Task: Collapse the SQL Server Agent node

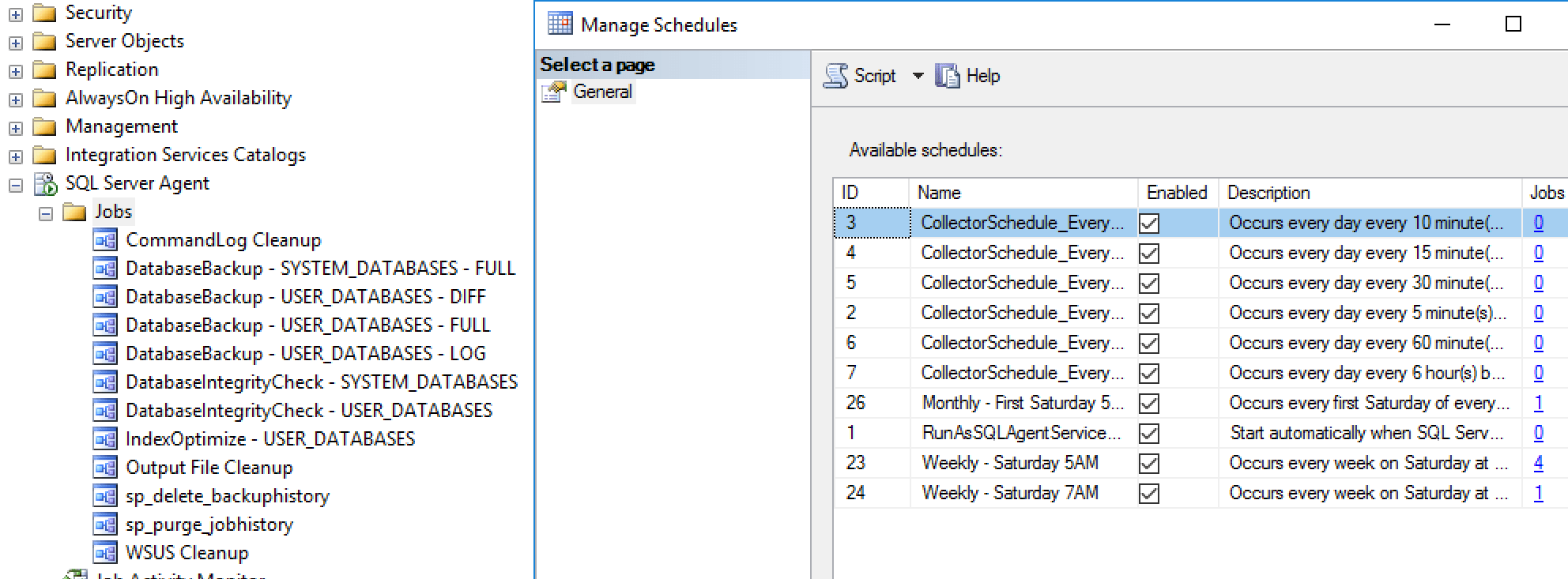Action: (16, 186)
